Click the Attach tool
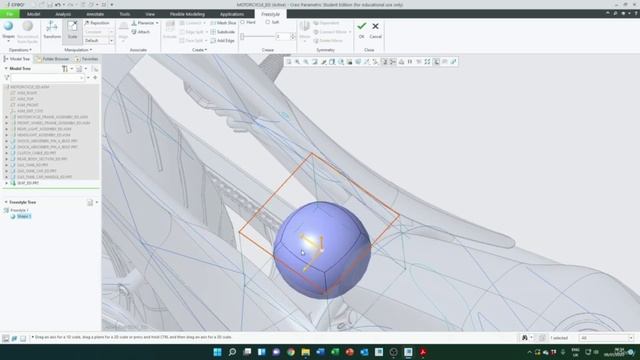Screen dimensions: 640x360 pos(141,32)
